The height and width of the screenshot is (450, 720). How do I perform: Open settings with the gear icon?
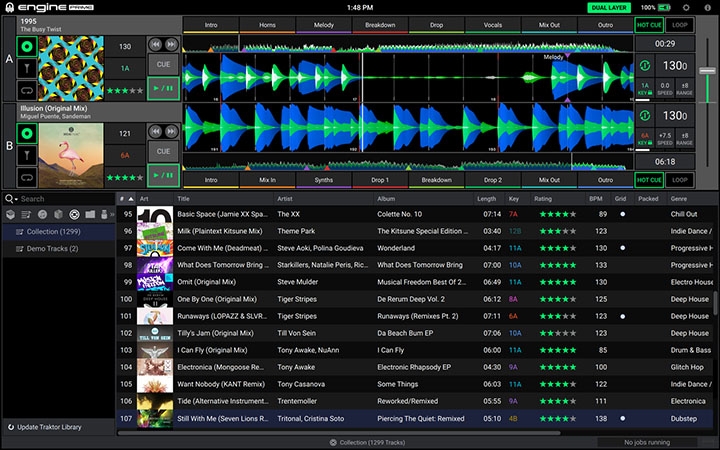pyautogui.click(x=685, y=7)
